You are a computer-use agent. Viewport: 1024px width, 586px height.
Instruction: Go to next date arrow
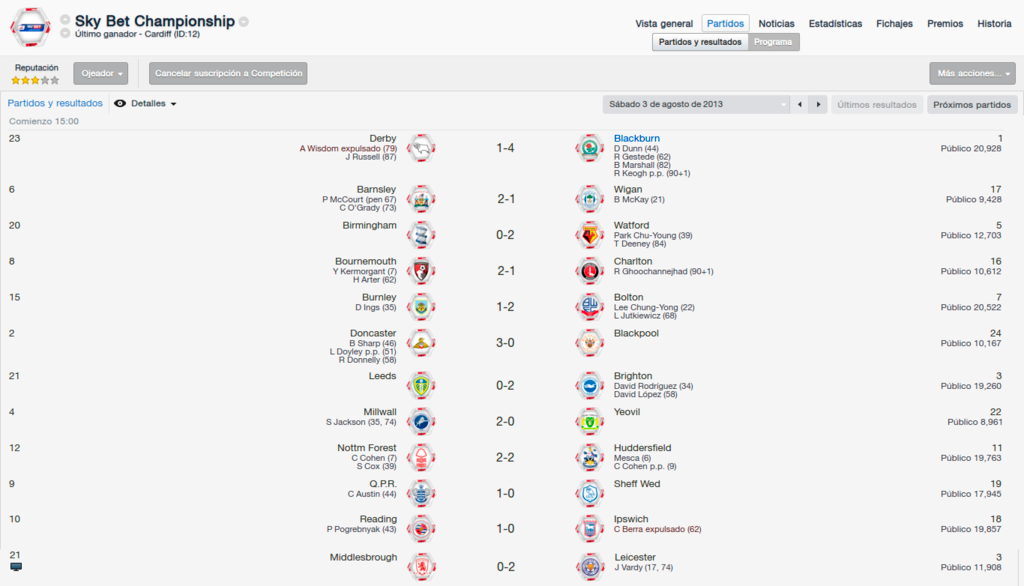click(818, 105)
